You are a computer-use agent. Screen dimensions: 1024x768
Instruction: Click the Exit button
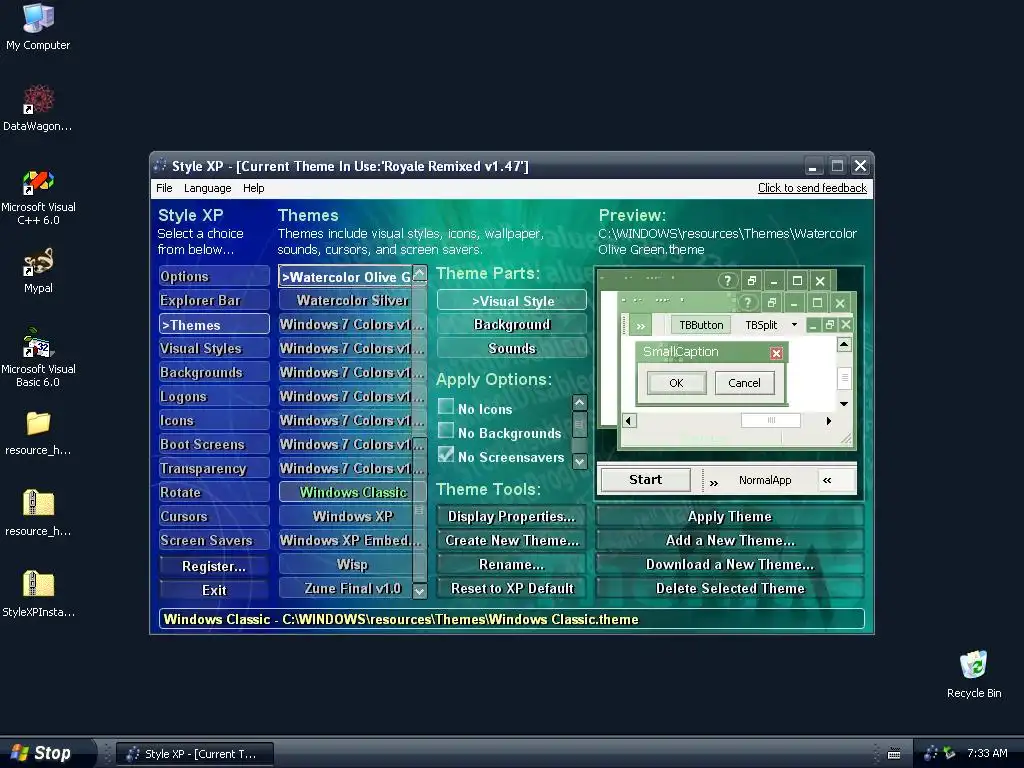(214, 590)
